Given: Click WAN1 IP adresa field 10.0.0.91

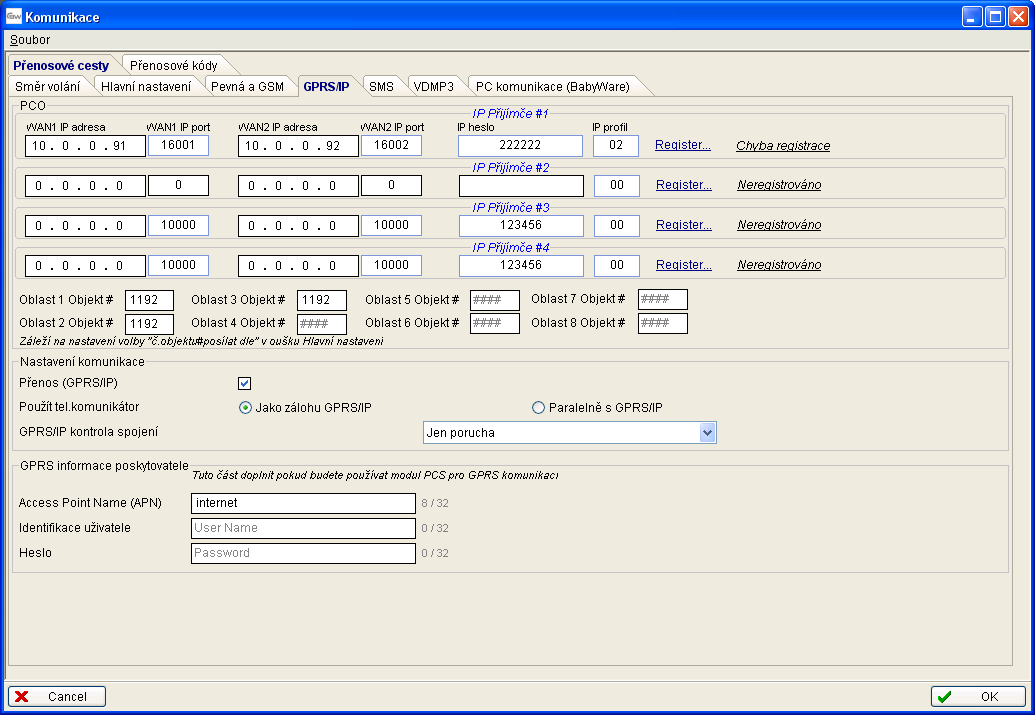Looking at the screenshot, I should (85, 146).
